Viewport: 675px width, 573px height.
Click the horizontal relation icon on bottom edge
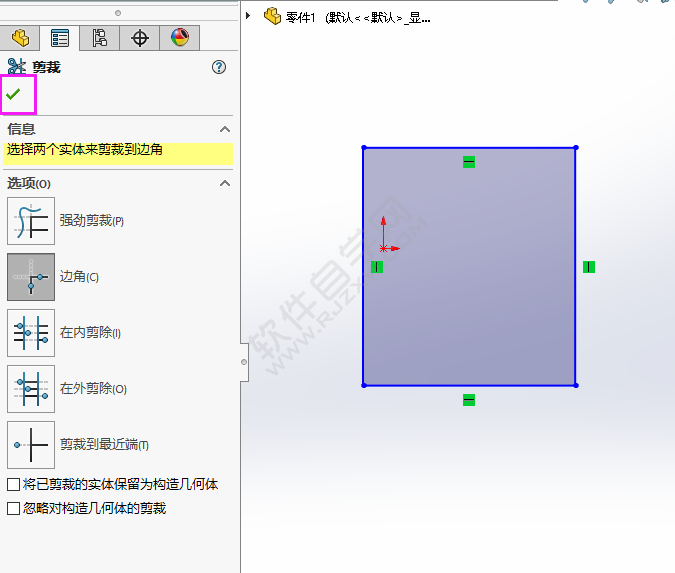tap(469, 400)
